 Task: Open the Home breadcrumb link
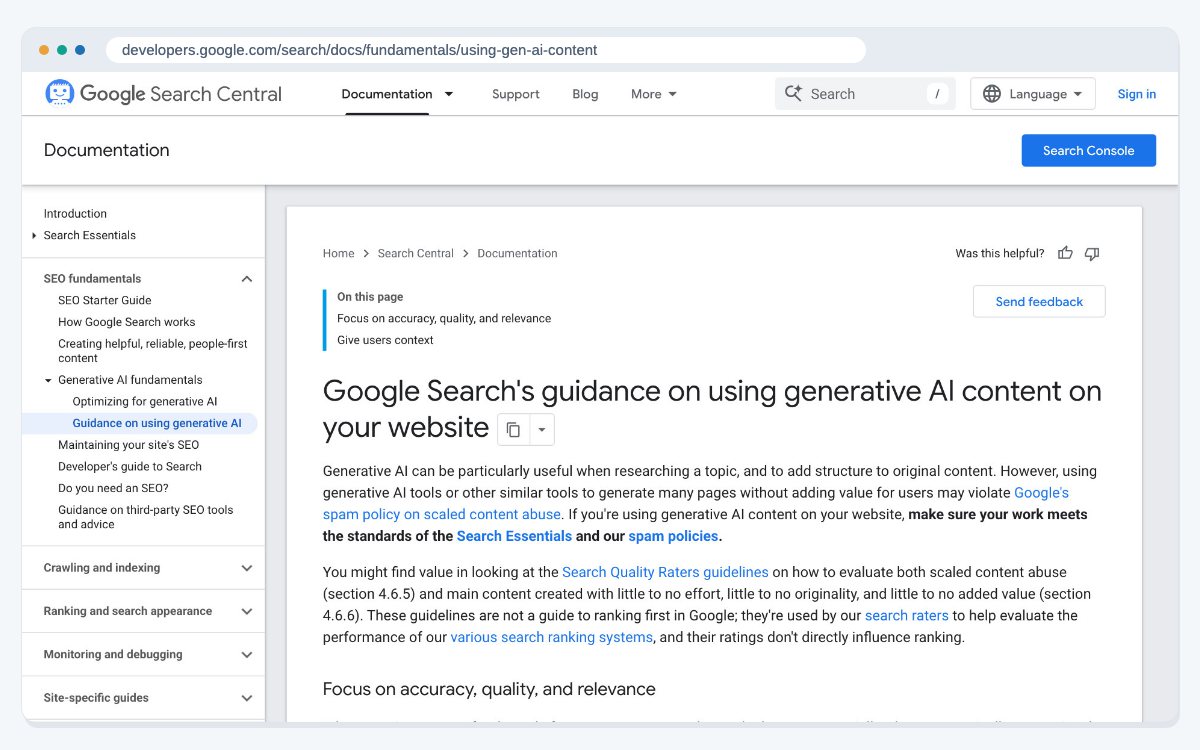pos(338,253)
